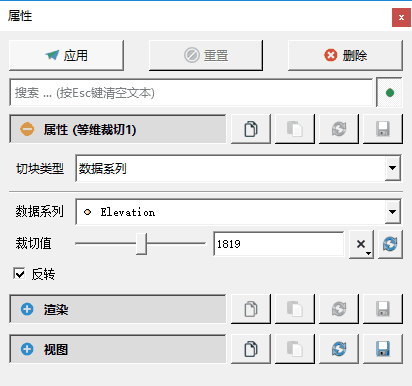The width and height of the screenshot is (412, 386).
Task: Click the 应用 button
Action: (66, 55)
